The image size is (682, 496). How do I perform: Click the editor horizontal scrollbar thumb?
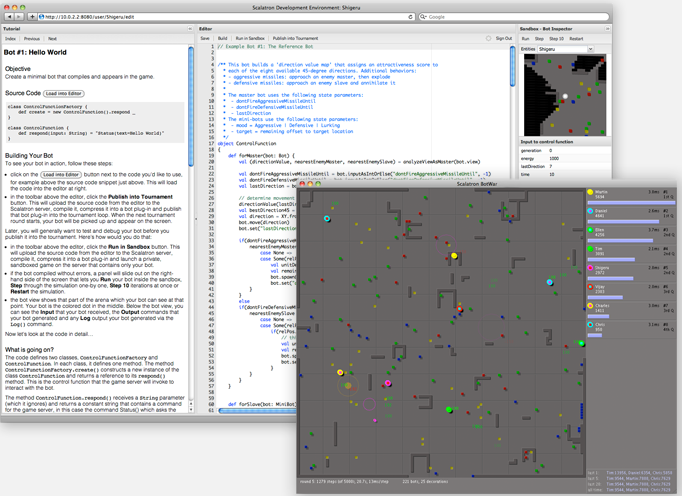pos(257,410)
